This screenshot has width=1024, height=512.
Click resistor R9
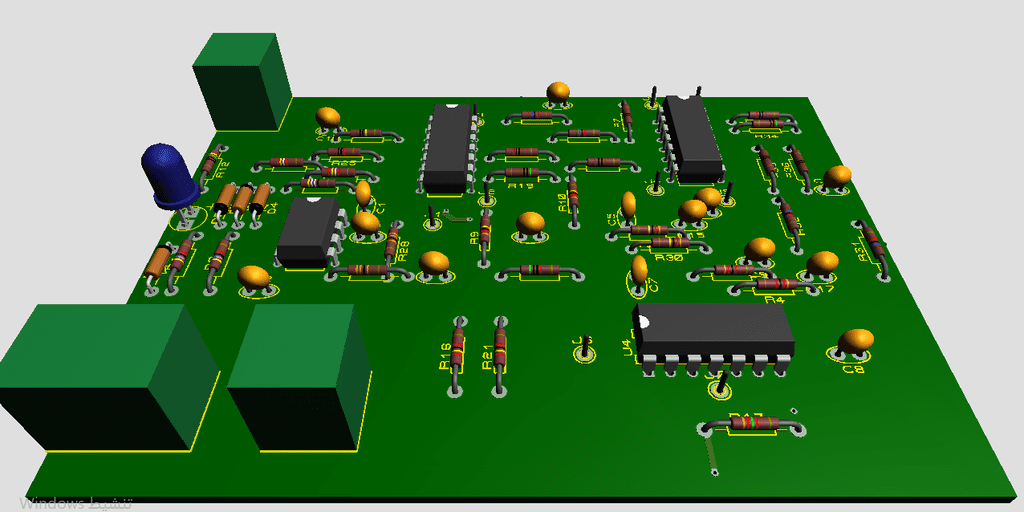(x=485, y=236)
